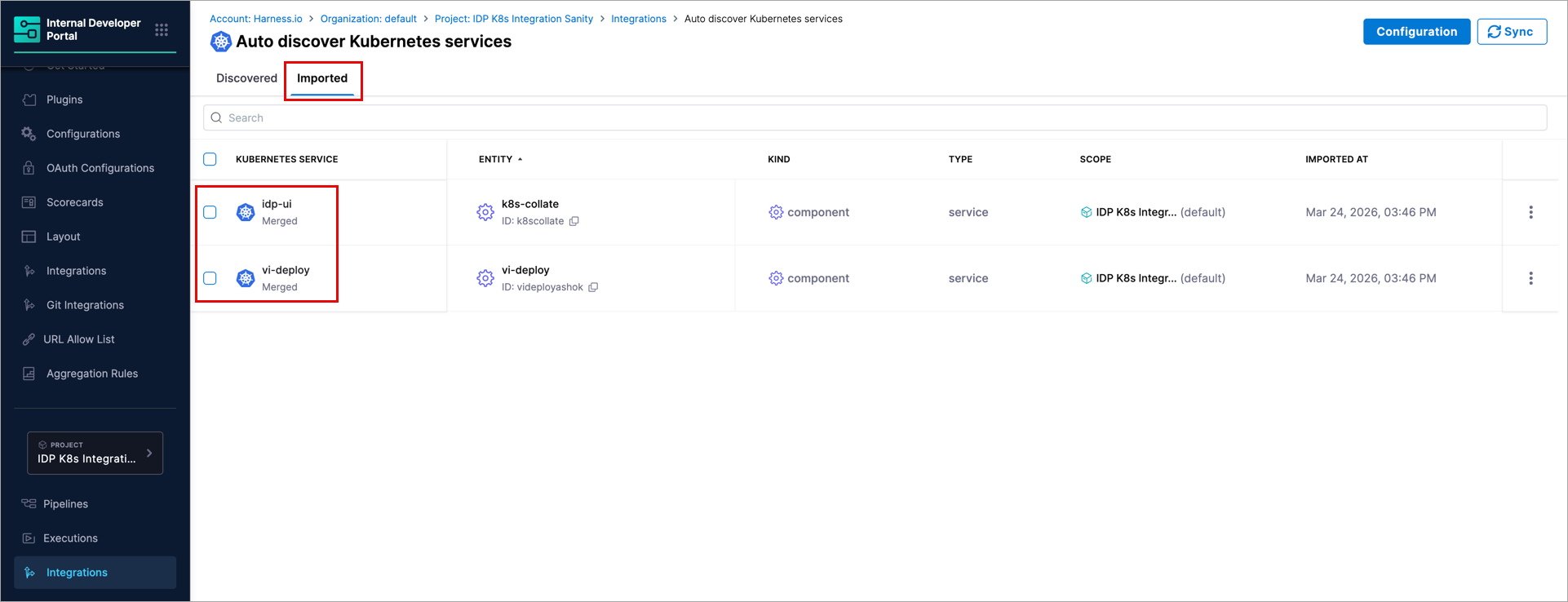The width and height of the screenshot is (1568, 602).
Task: Copy the videployashok entity ID
Action: (x=593, y=287)
